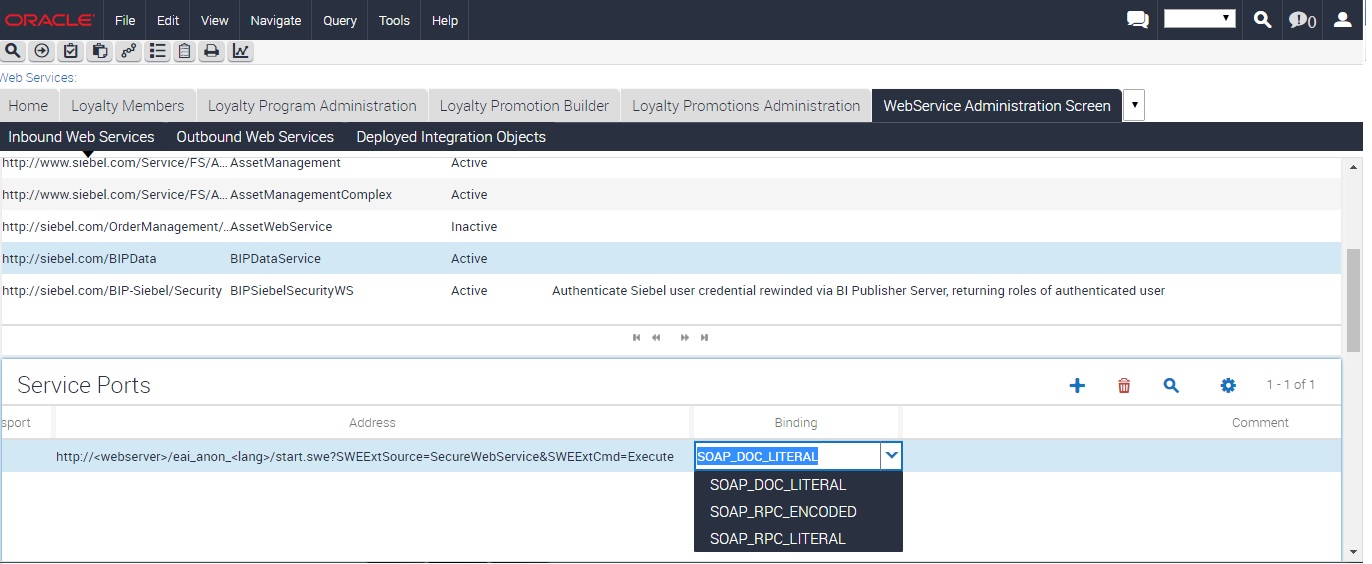
Task: Select WebService Administration Screen tab
Action: [997, 106]
